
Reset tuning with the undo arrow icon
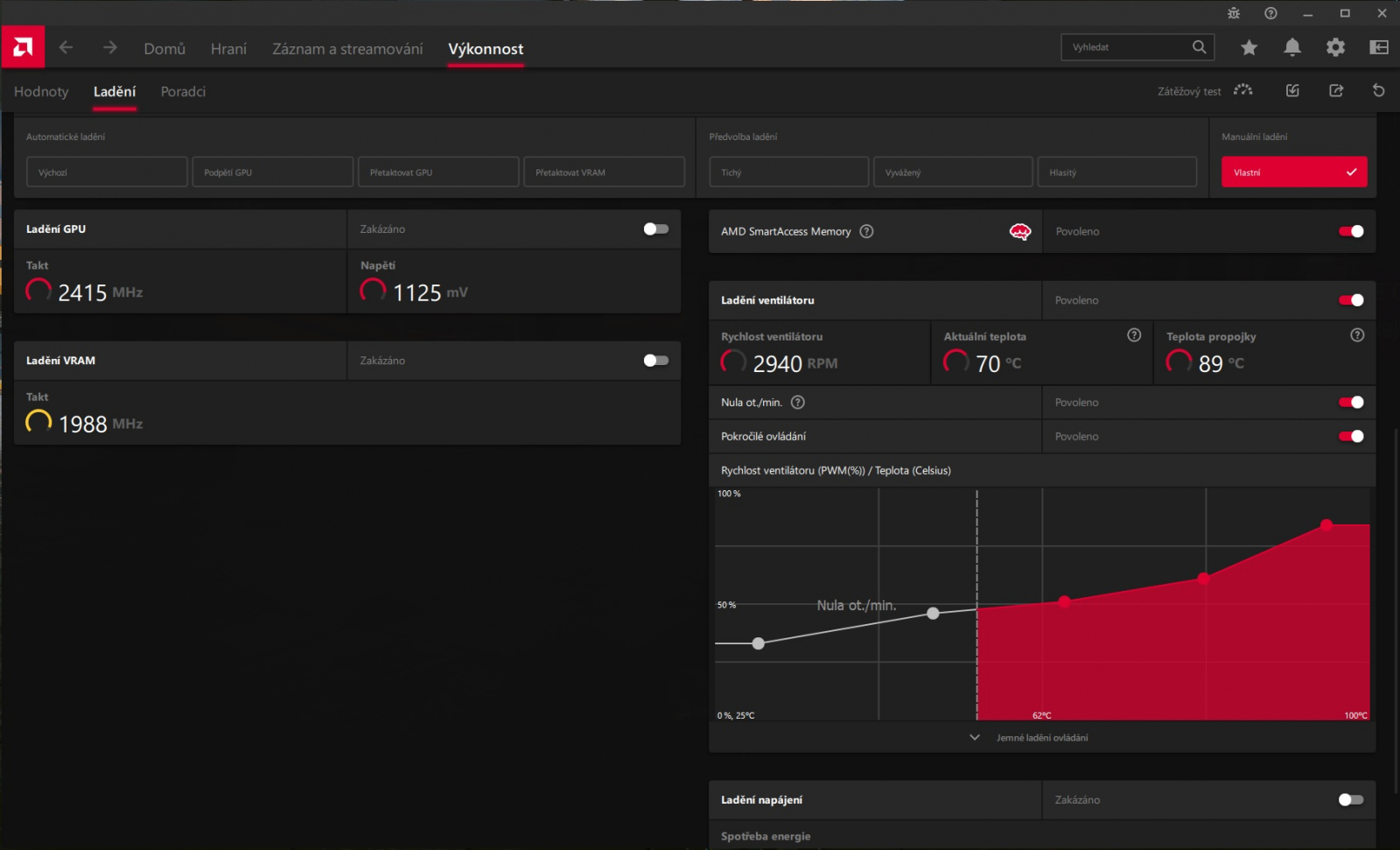[x=1378, y=90]
